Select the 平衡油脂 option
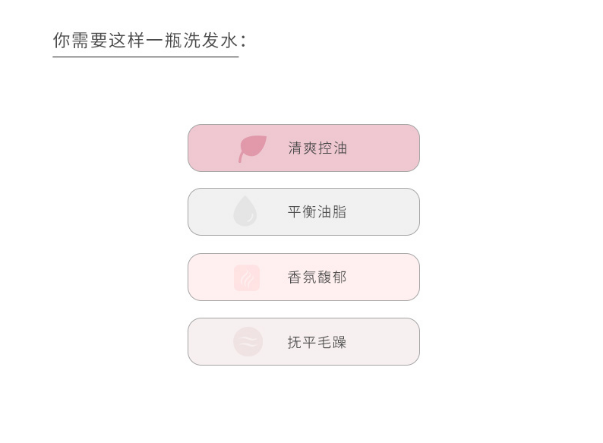Image resolution: width=603 pixels, height=443 pixels. tap(303, 212)
